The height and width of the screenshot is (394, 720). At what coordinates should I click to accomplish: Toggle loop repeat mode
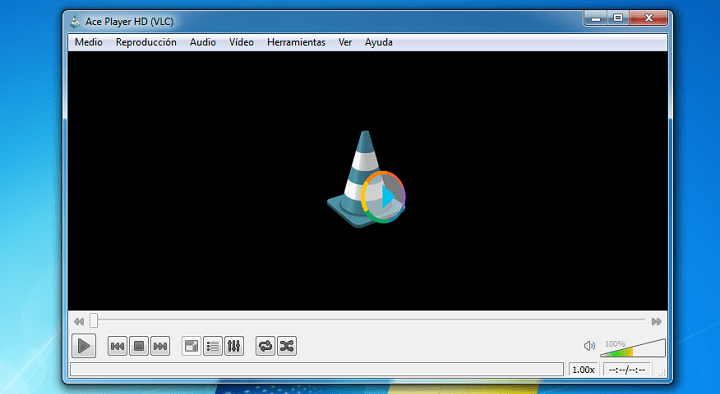tap(265, 346)
